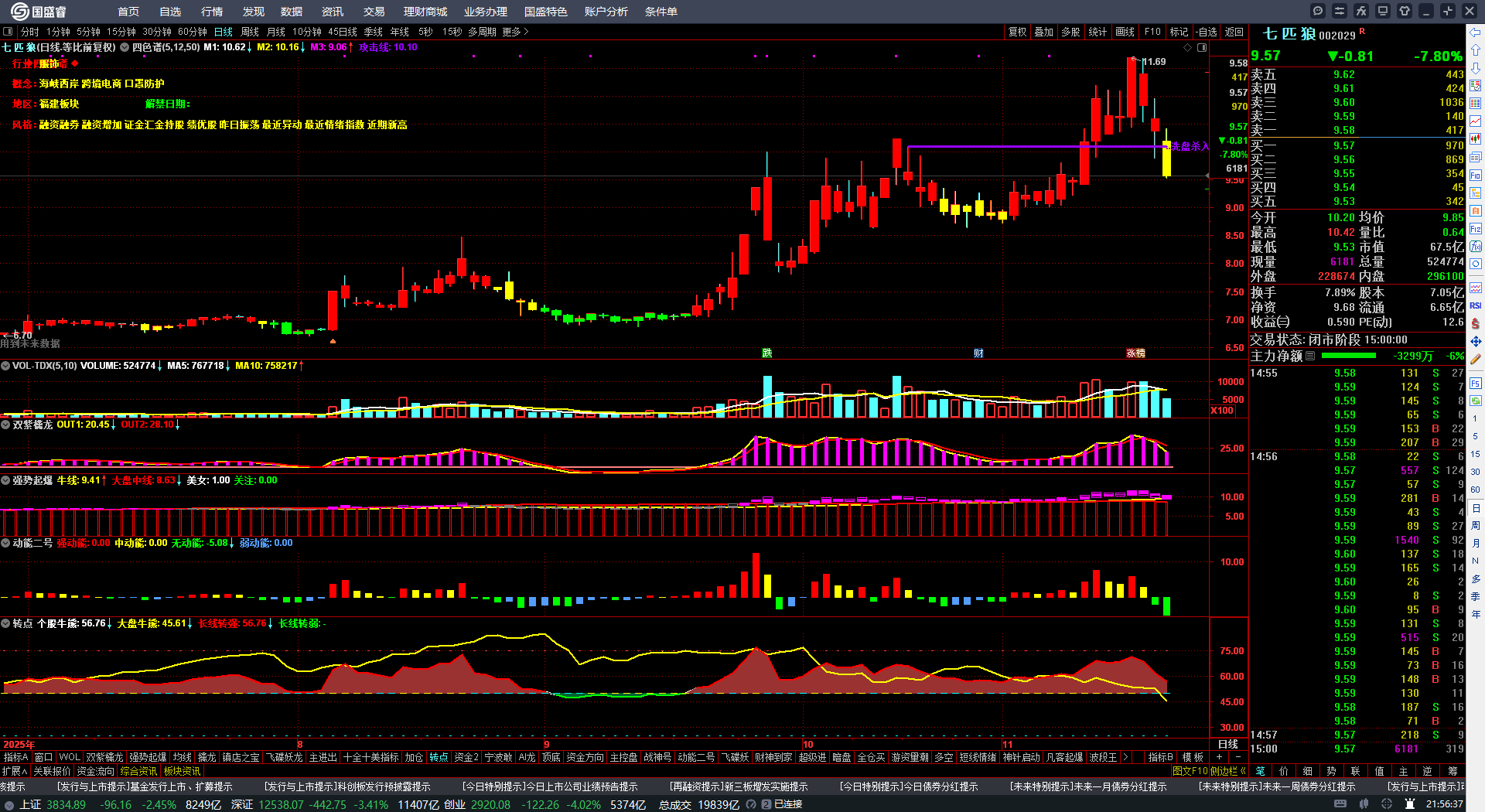Collapse the 双紫擒龙 indicator panel arrow
The image size is (1485, 812).
pyautogui.click(x=5, y=425)
